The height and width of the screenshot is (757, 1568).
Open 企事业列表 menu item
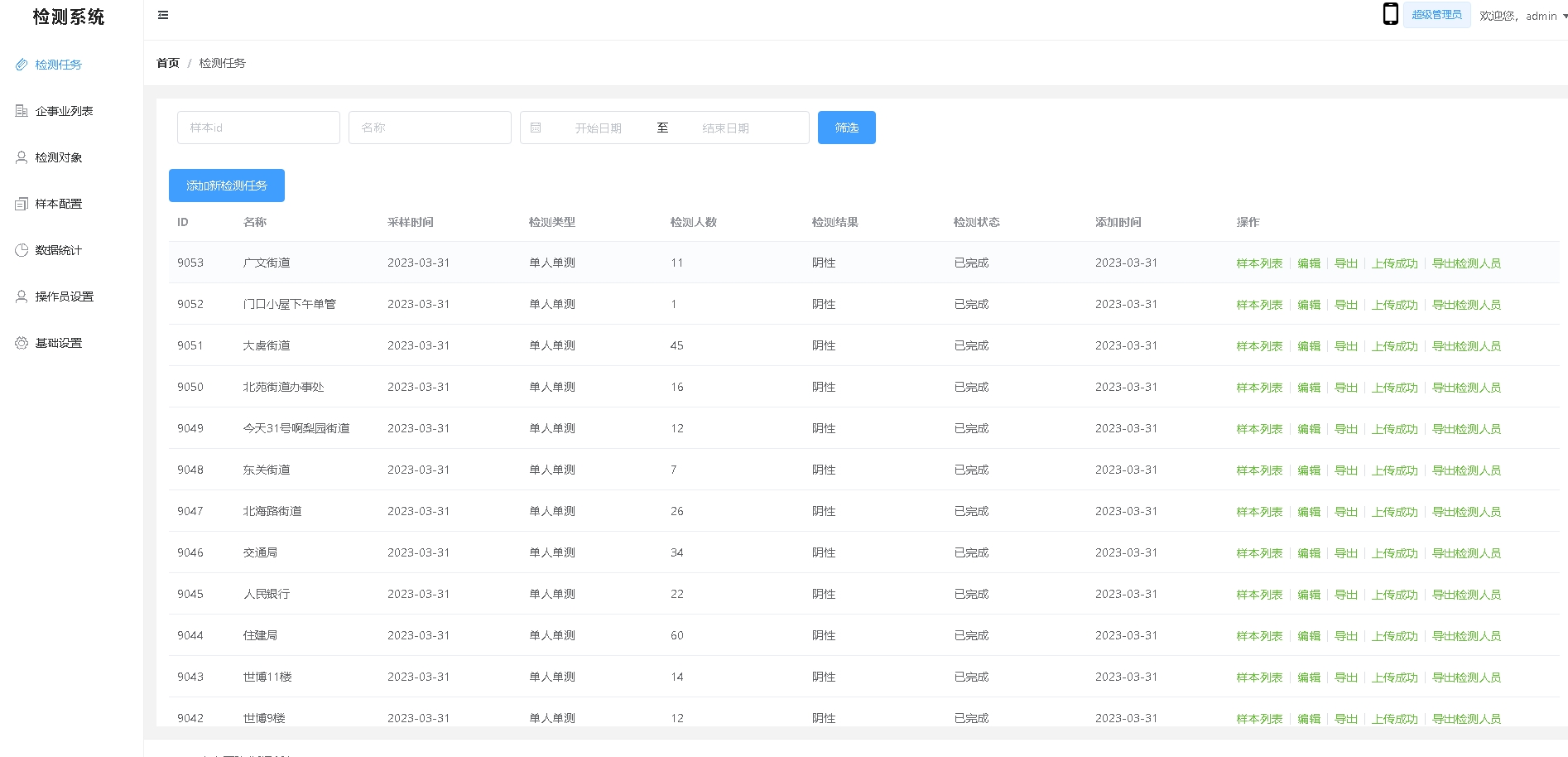[71, 111]
